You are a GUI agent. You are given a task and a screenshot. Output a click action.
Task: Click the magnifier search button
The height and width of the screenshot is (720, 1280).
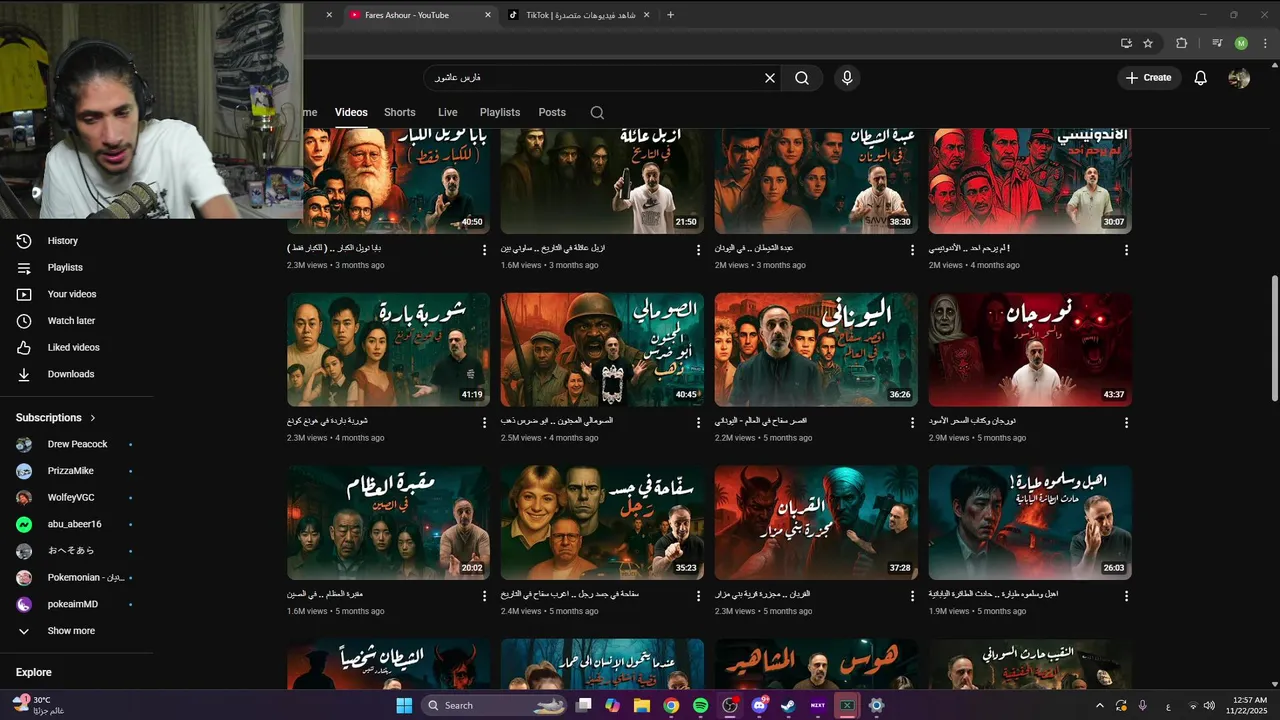click(802, 78)
